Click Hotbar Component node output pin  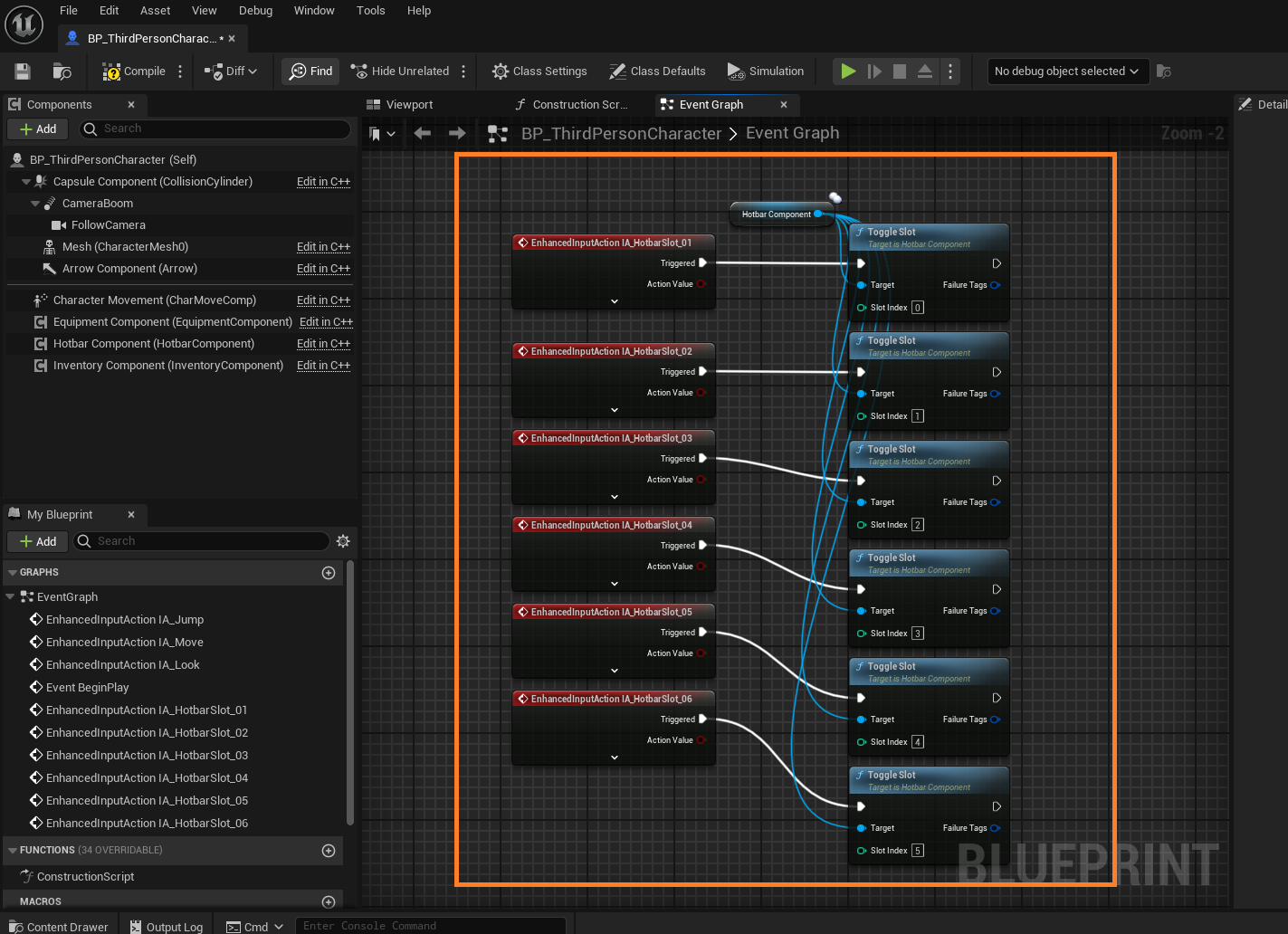(x=818, y=214)
